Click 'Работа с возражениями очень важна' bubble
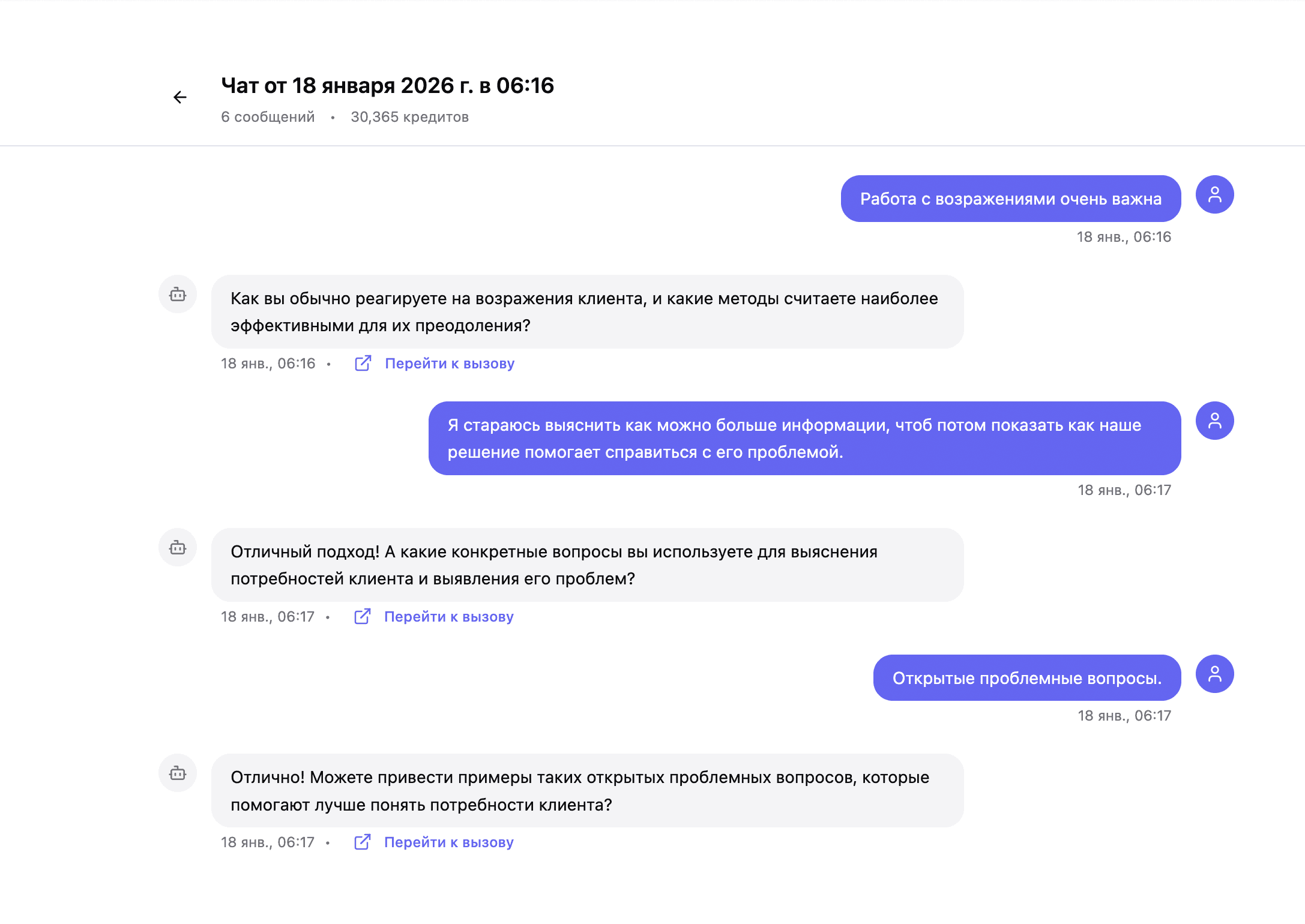This screenshot has width=1305, height=924. pos(1010,199)
